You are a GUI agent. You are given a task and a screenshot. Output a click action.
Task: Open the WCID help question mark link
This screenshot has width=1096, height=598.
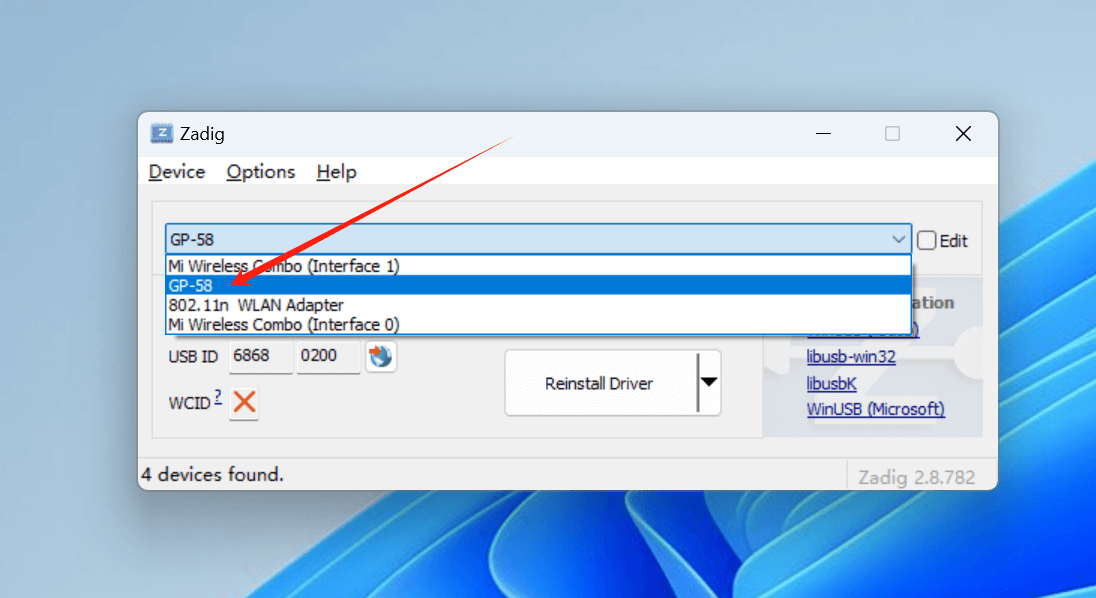coord(218,398)
